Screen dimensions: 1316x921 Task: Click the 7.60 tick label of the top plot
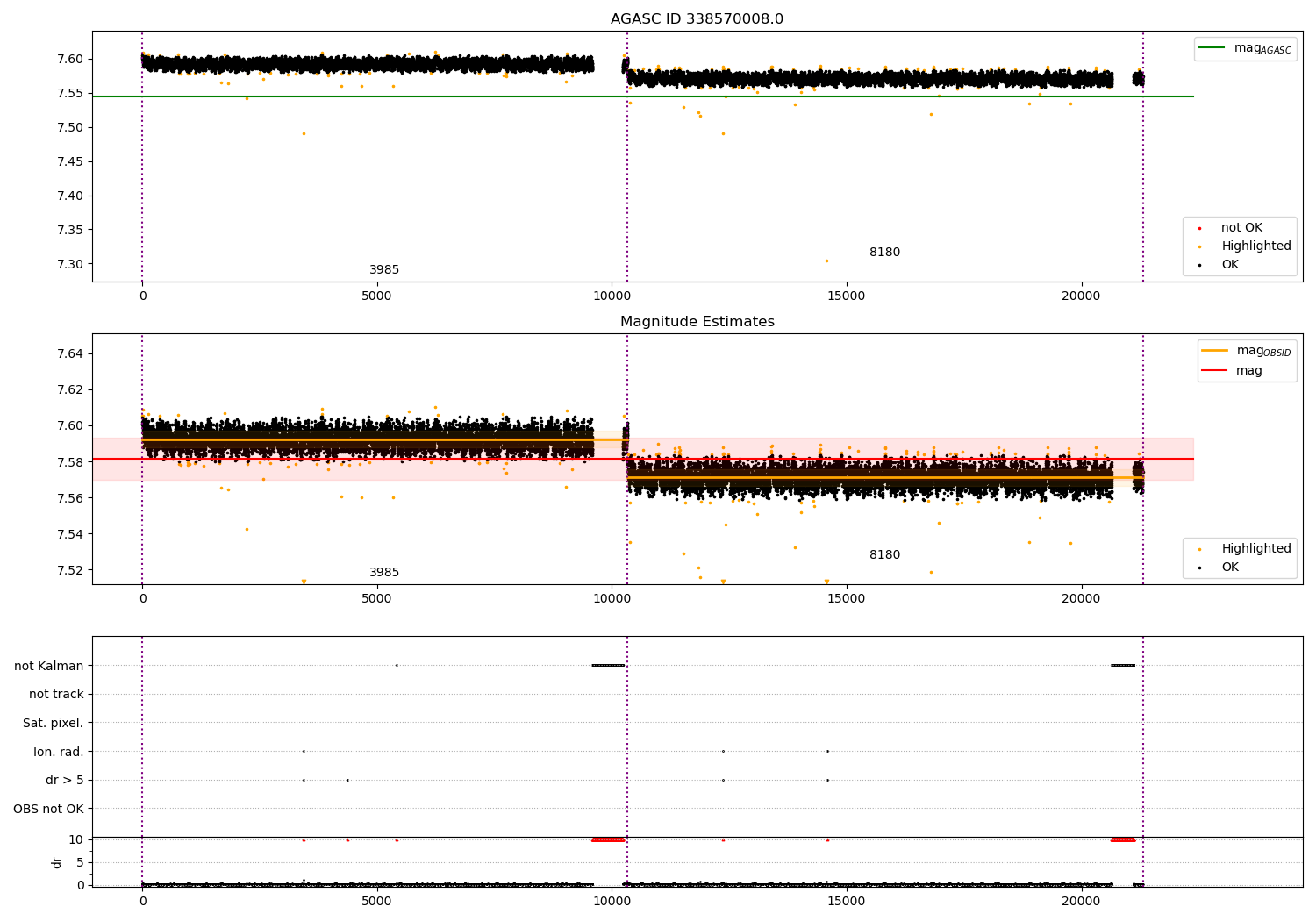click(x=72, y=59)
